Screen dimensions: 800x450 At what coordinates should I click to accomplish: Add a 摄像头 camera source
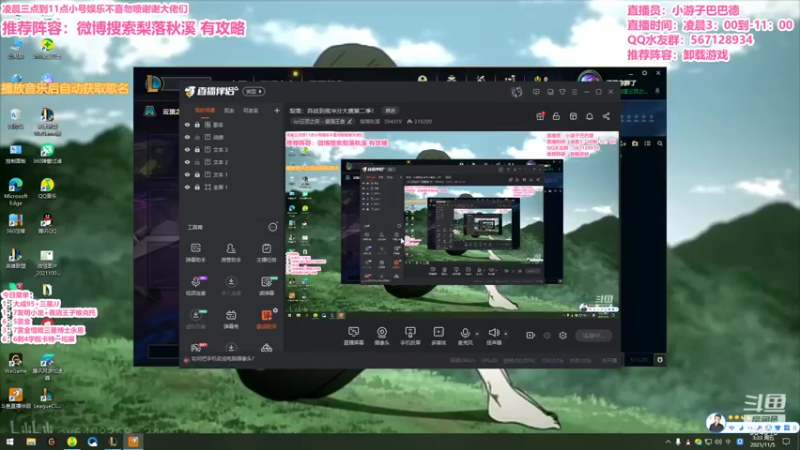[x=382, y=336]
